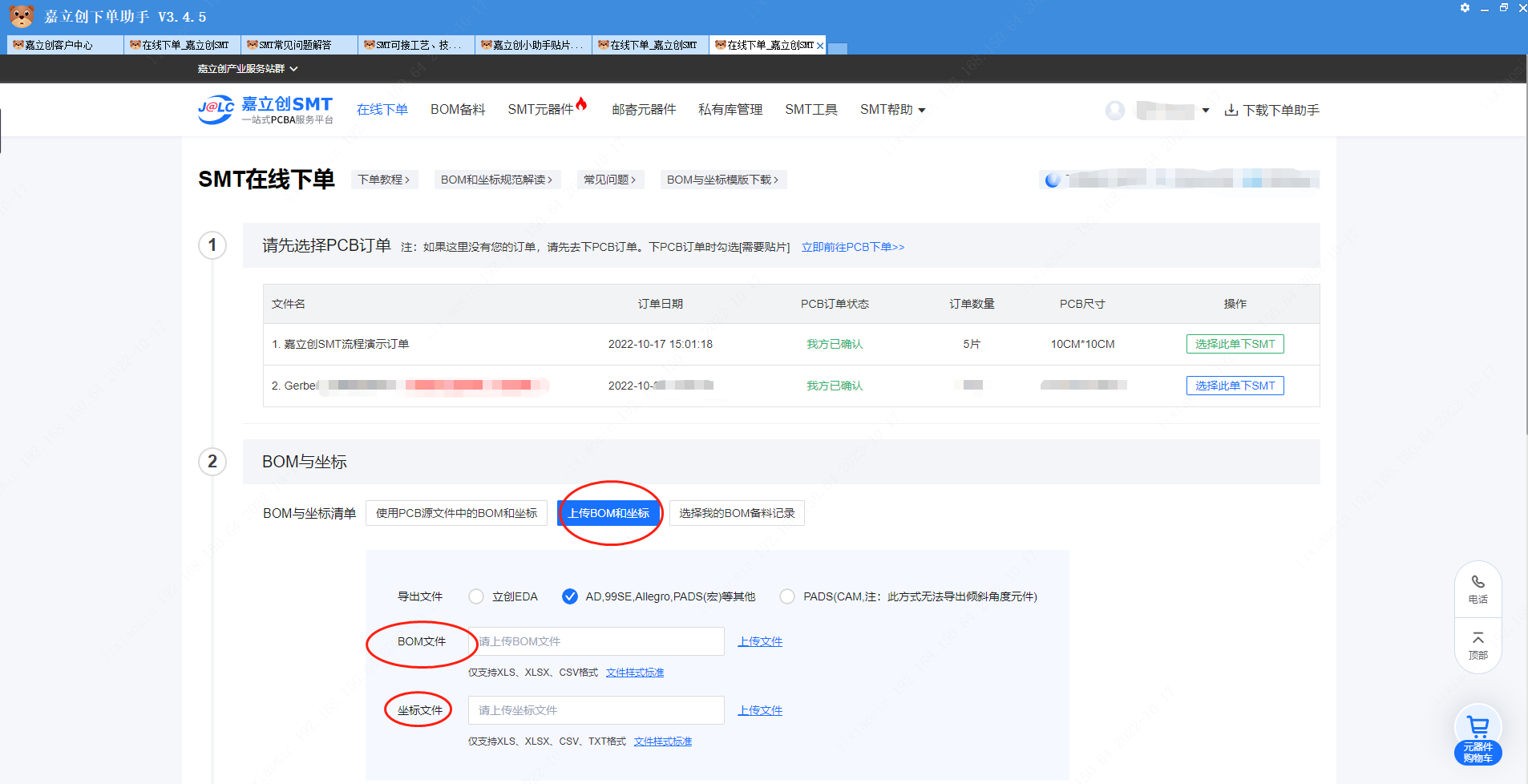
Task: Open the shopping cart floating icon
Action: (x=1477, y=728)
